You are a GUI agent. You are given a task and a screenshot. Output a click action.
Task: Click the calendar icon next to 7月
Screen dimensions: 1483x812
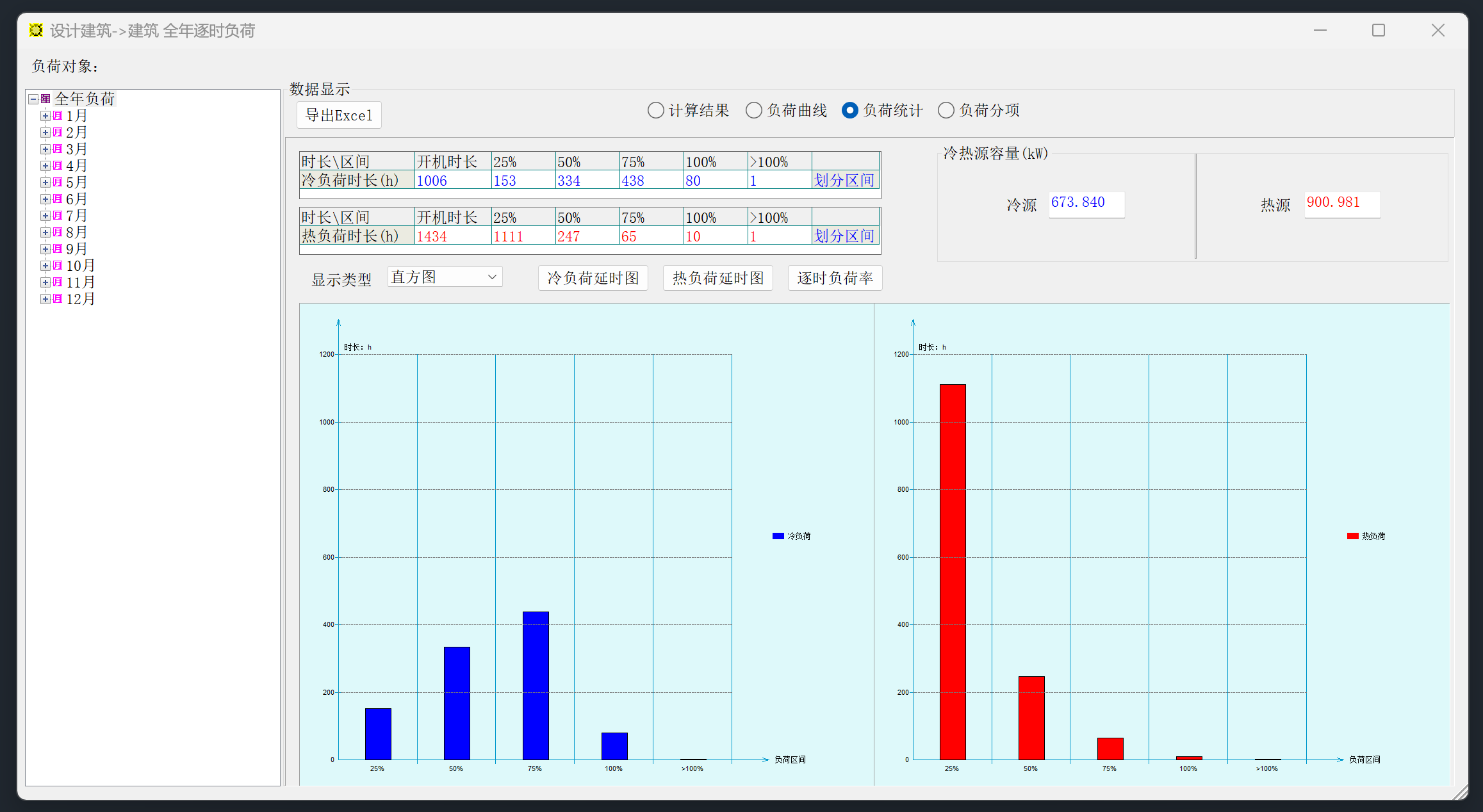(58, 216)
